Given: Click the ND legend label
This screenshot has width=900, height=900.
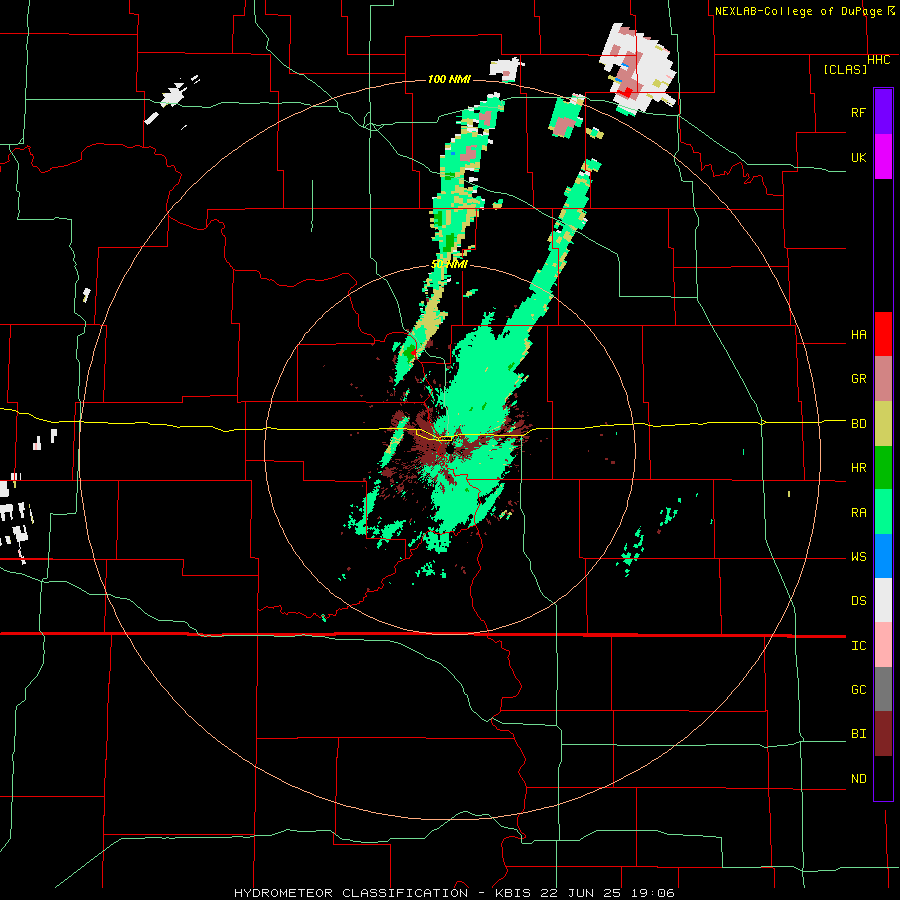Looking at the screenshot, I should (x=859, y=779).
